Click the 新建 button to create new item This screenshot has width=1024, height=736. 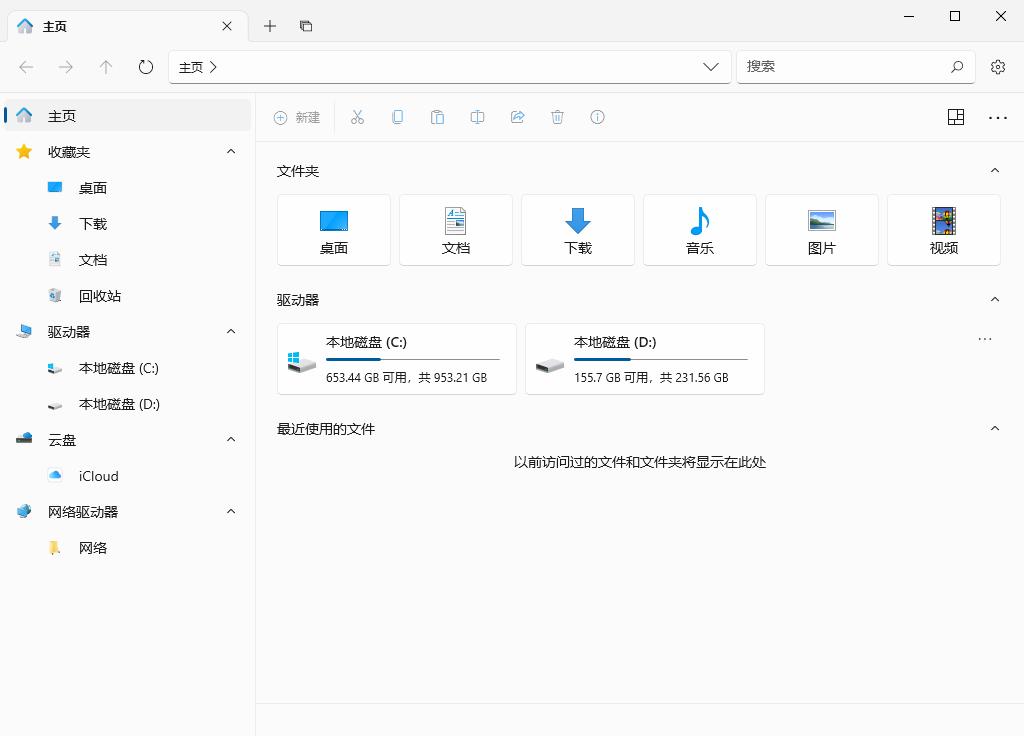click(297, 117)
